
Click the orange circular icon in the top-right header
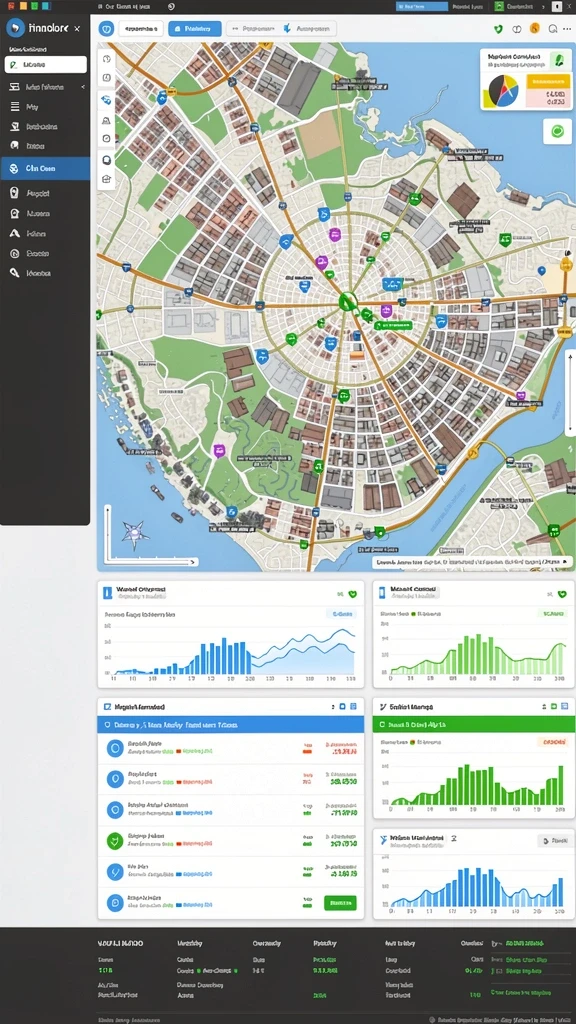click(x=535, y=29)
